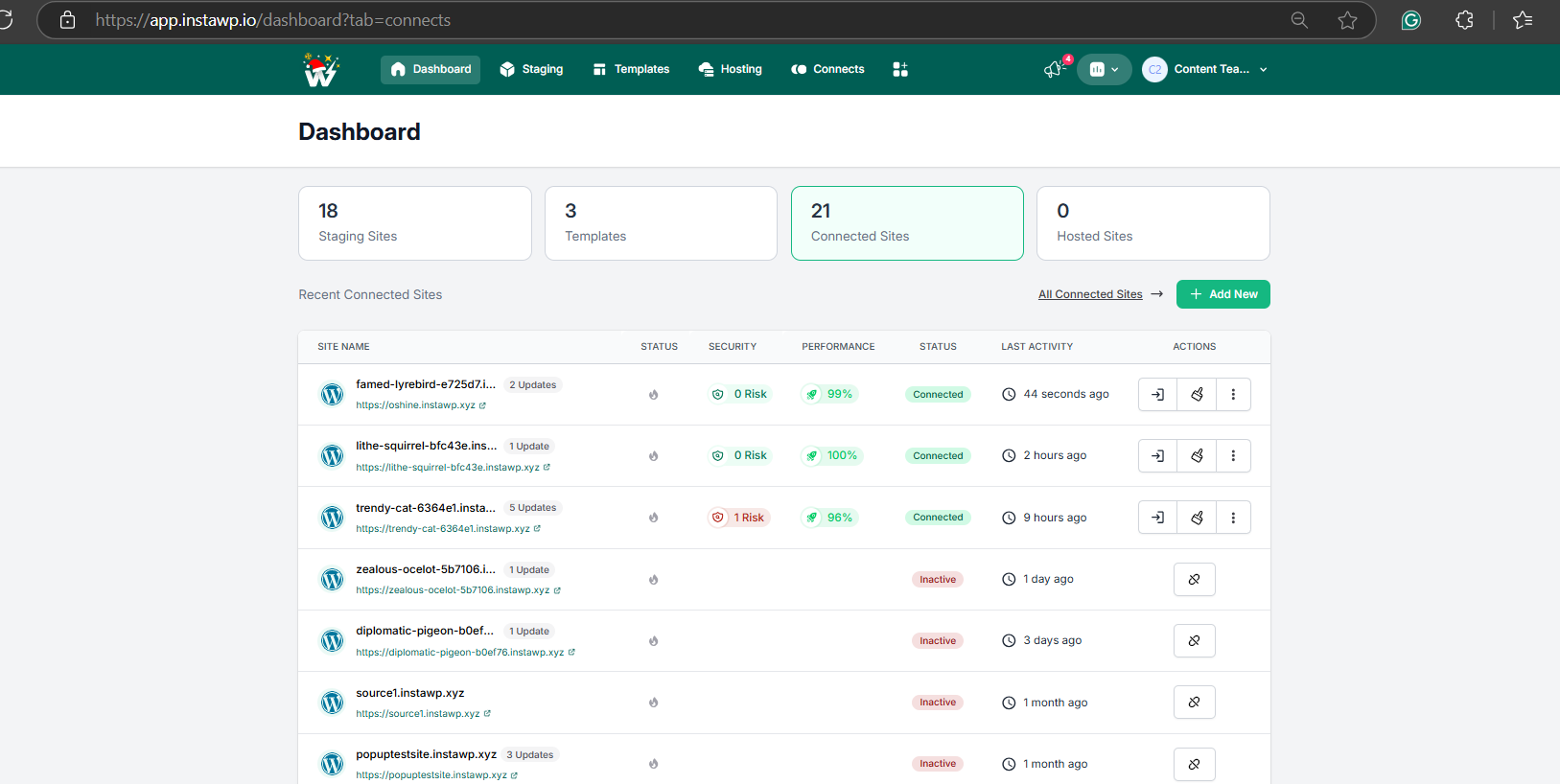Select '44 seconds ago' last activity text
The height and width of the screenshot is (784, 1560).
(x=1066, y=394)
